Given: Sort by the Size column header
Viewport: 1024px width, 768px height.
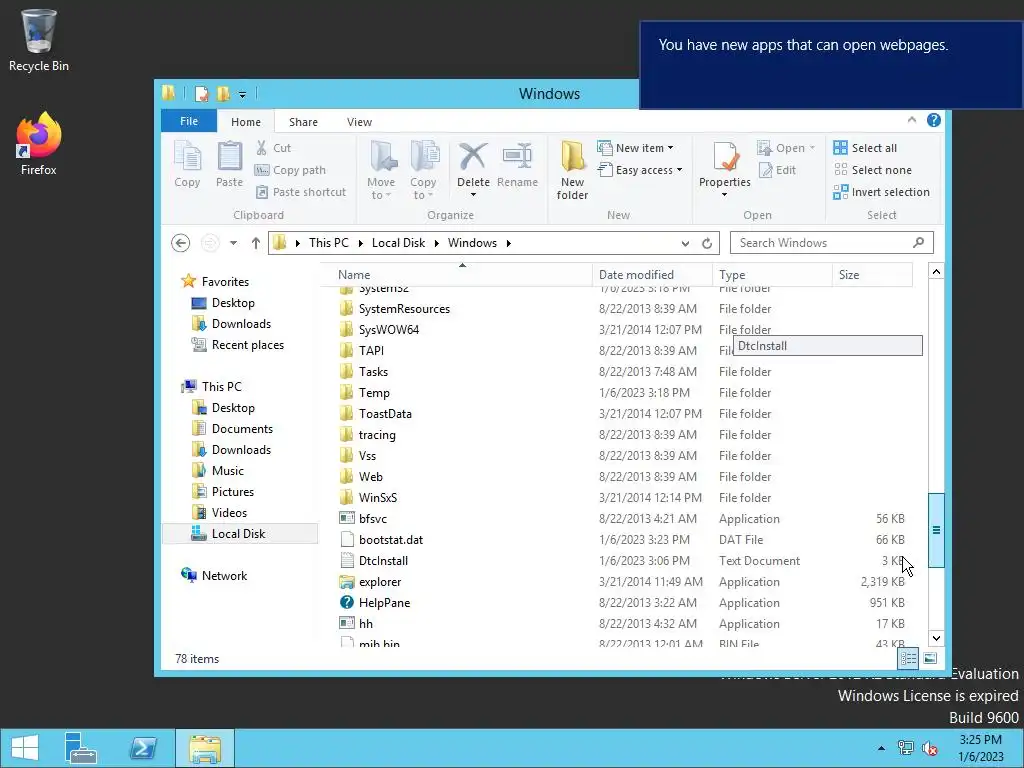Looking at the screenshot, I should coord(872,275).
